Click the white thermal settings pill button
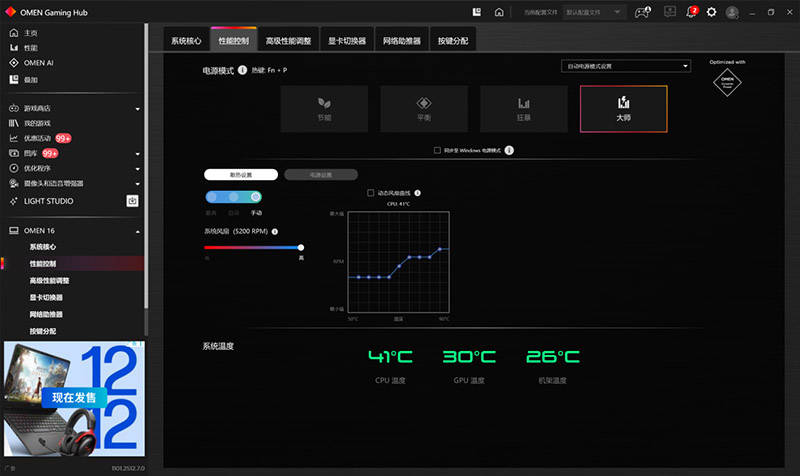Image resolution: width=800 pixels, height=476 pixels. click(x=241, y=174)
